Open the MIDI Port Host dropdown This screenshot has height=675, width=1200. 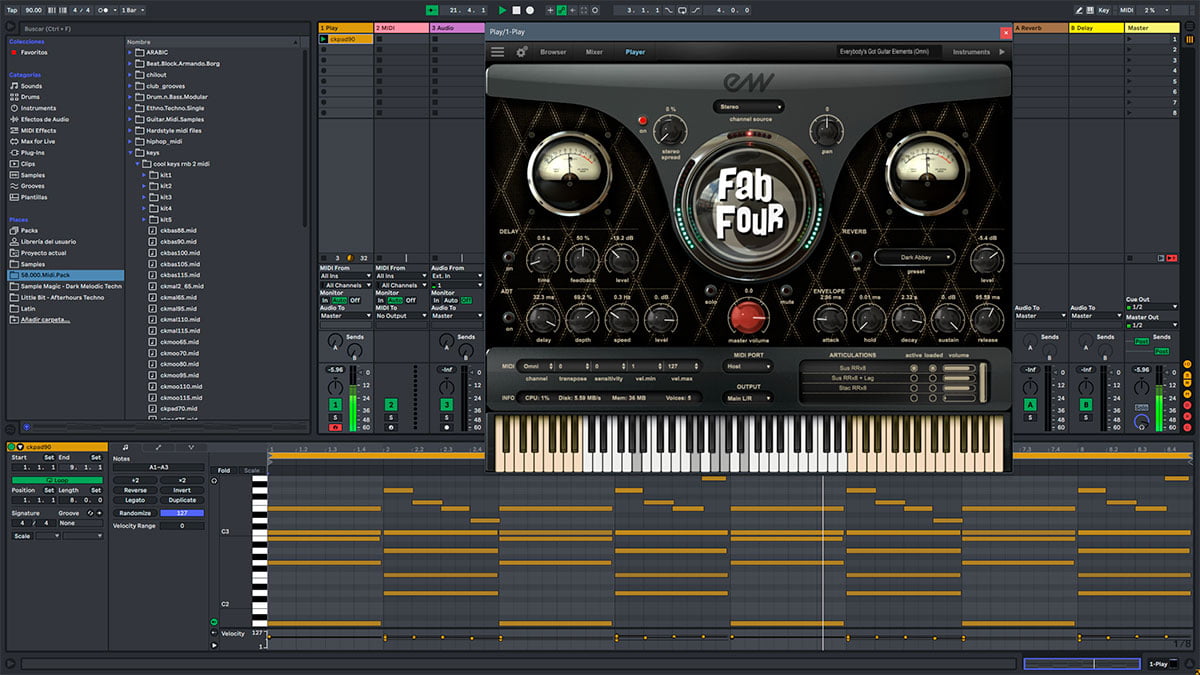pos(747,367)
